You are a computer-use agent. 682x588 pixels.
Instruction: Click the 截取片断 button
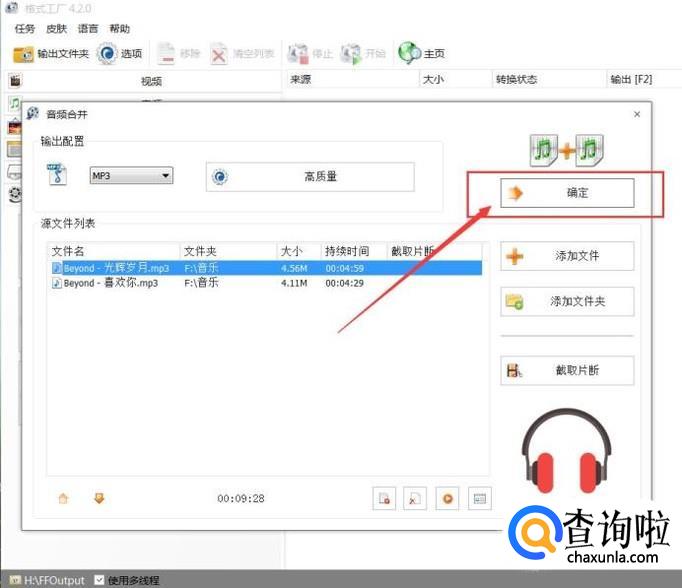tap(567, 371)
